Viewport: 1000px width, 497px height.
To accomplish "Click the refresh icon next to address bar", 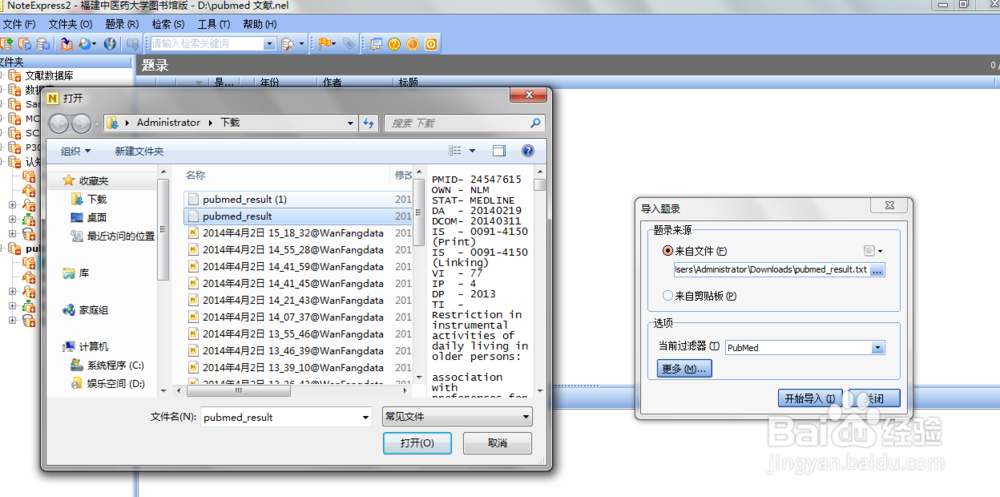I will 369,123.
